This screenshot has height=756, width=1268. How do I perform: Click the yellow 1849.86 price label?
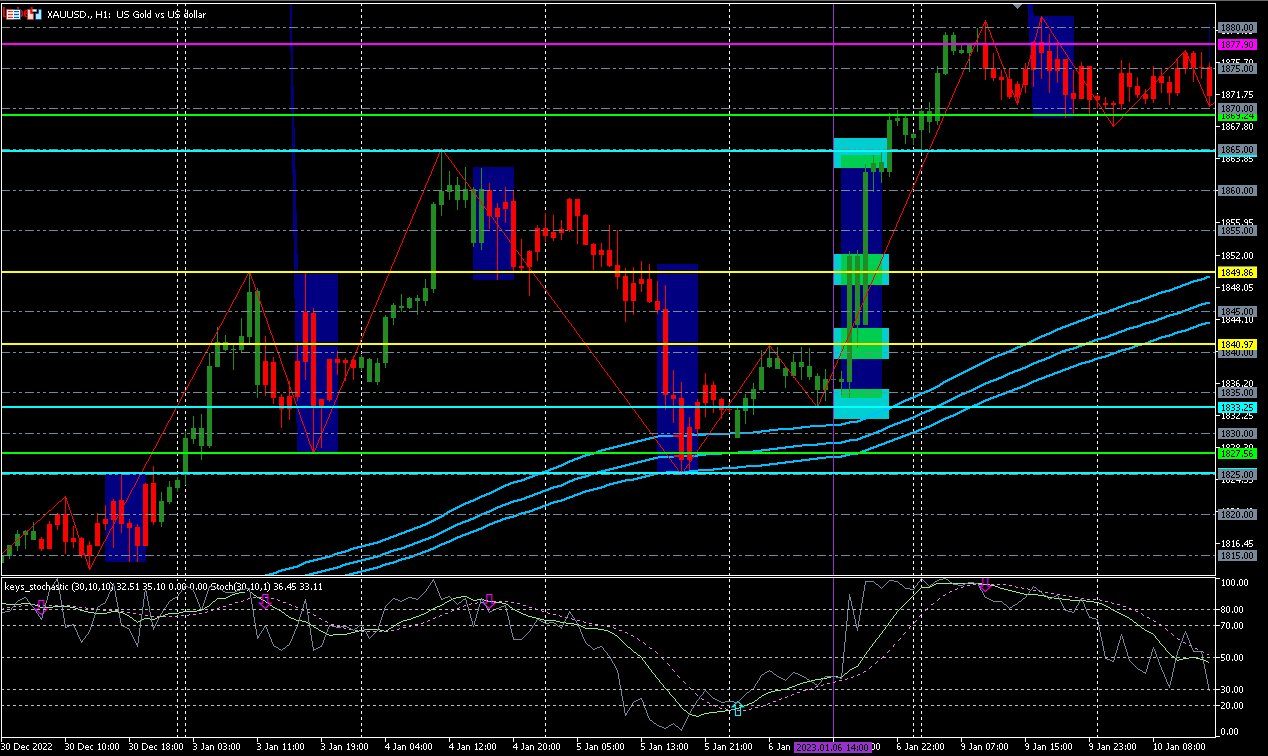[x=1237, y=272]
